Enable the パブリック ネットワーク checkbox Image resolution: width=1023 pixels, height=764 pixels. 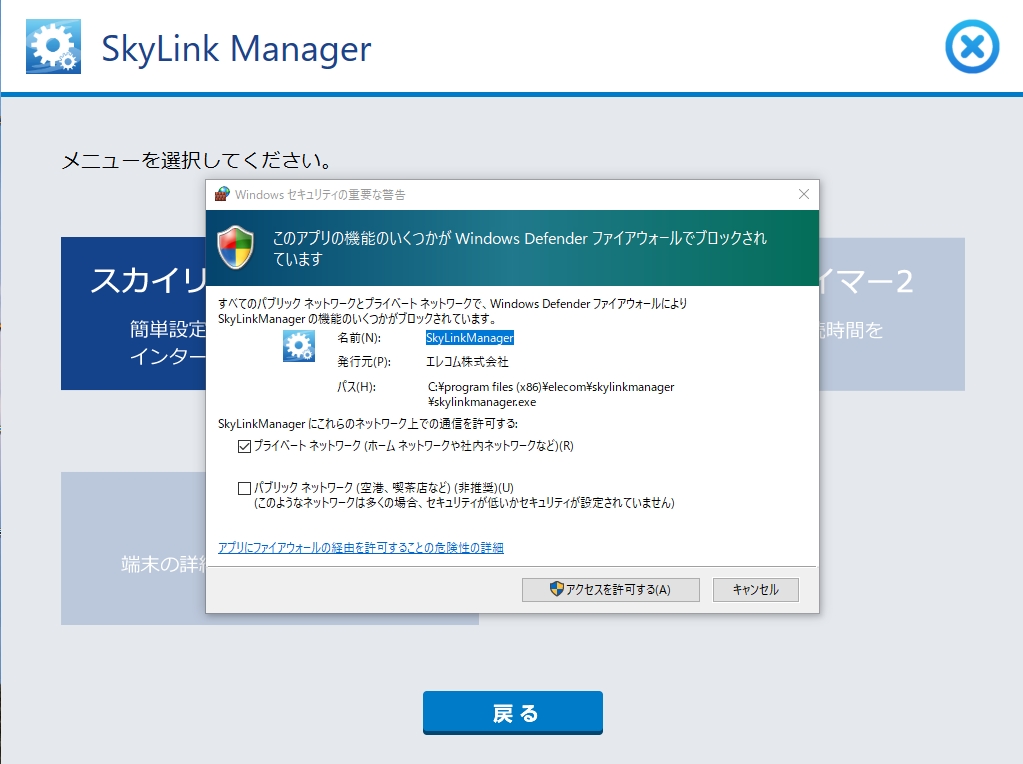(x=245, y=488)
